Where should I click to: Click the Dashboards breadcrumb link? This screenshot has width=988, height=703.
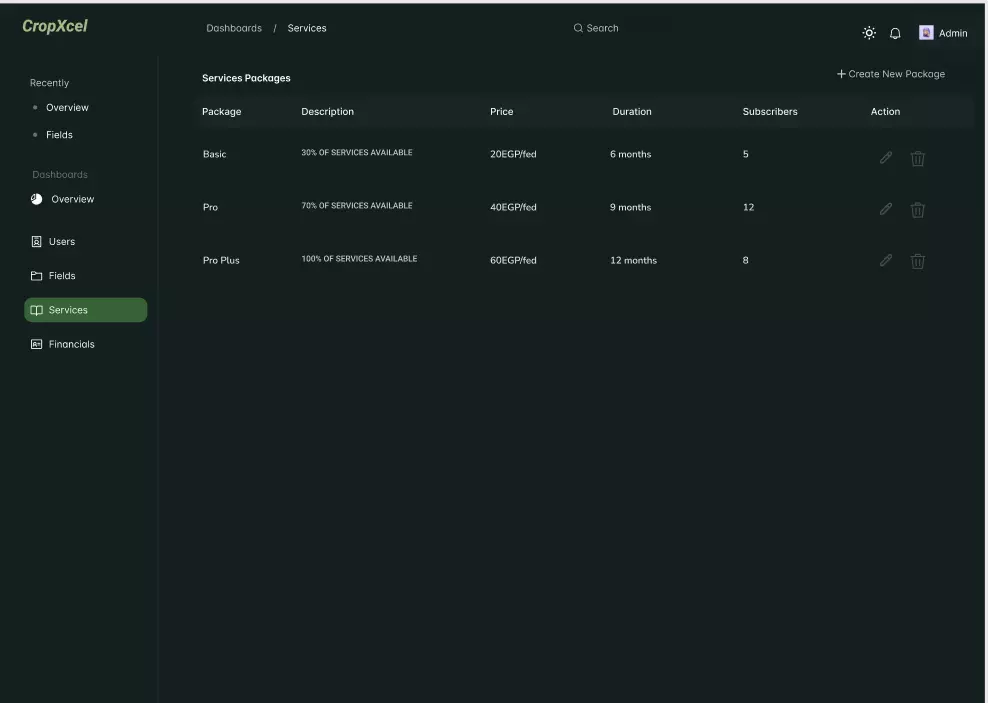click(x=234, y=28)
